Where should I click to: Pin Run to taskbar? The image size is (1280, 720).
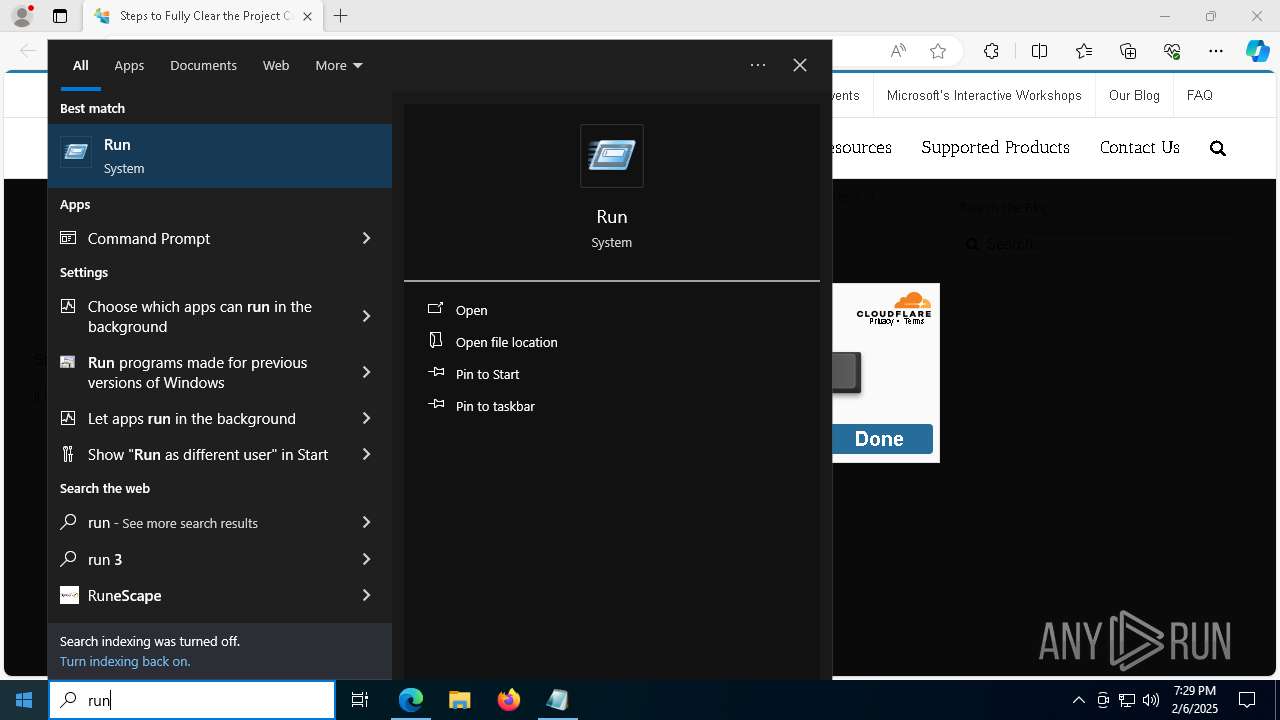[495, 406]
